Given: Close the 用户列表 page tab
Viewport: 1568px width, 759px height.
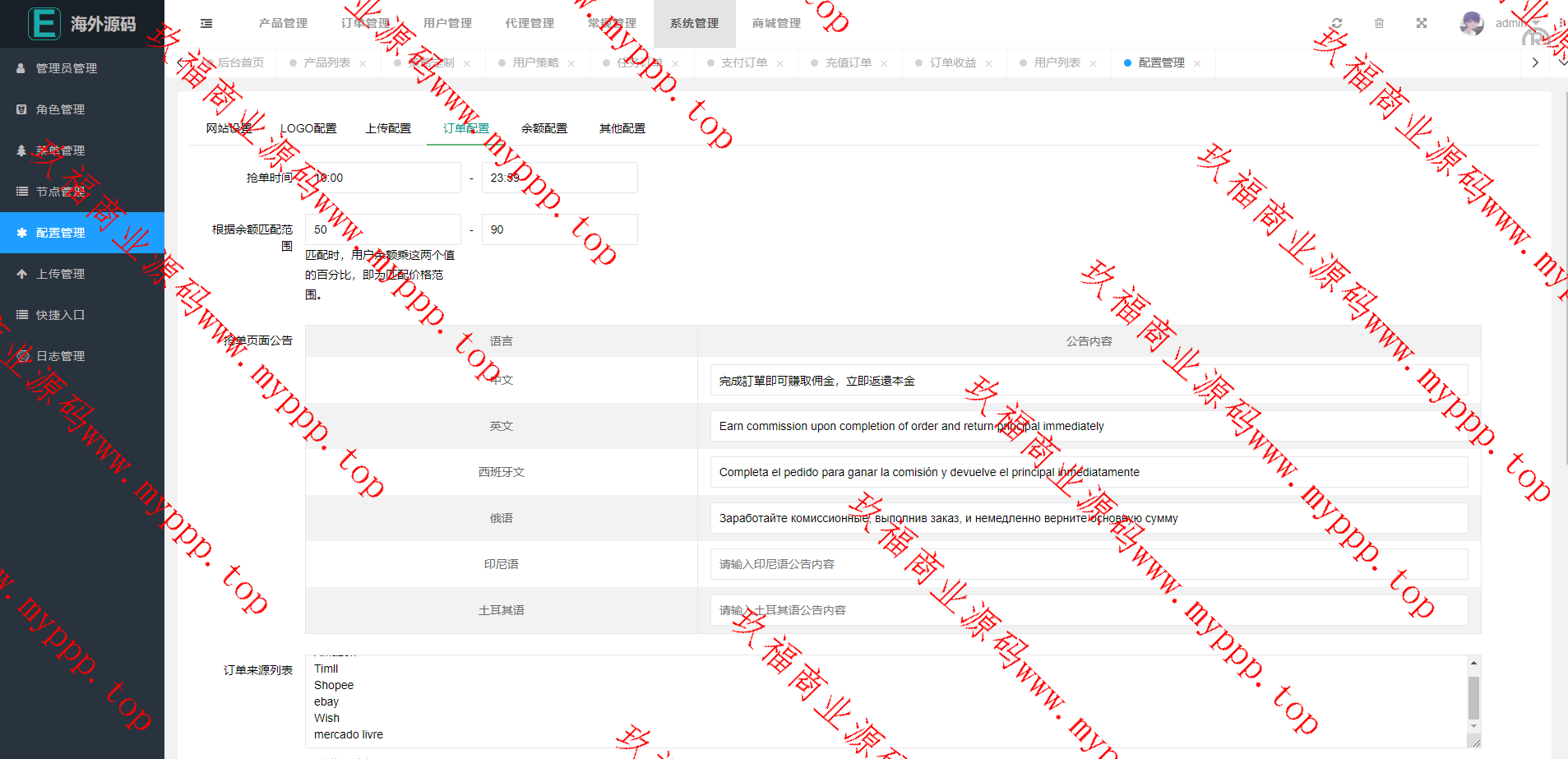Looking at the screenshot, I should (1093, 63).
